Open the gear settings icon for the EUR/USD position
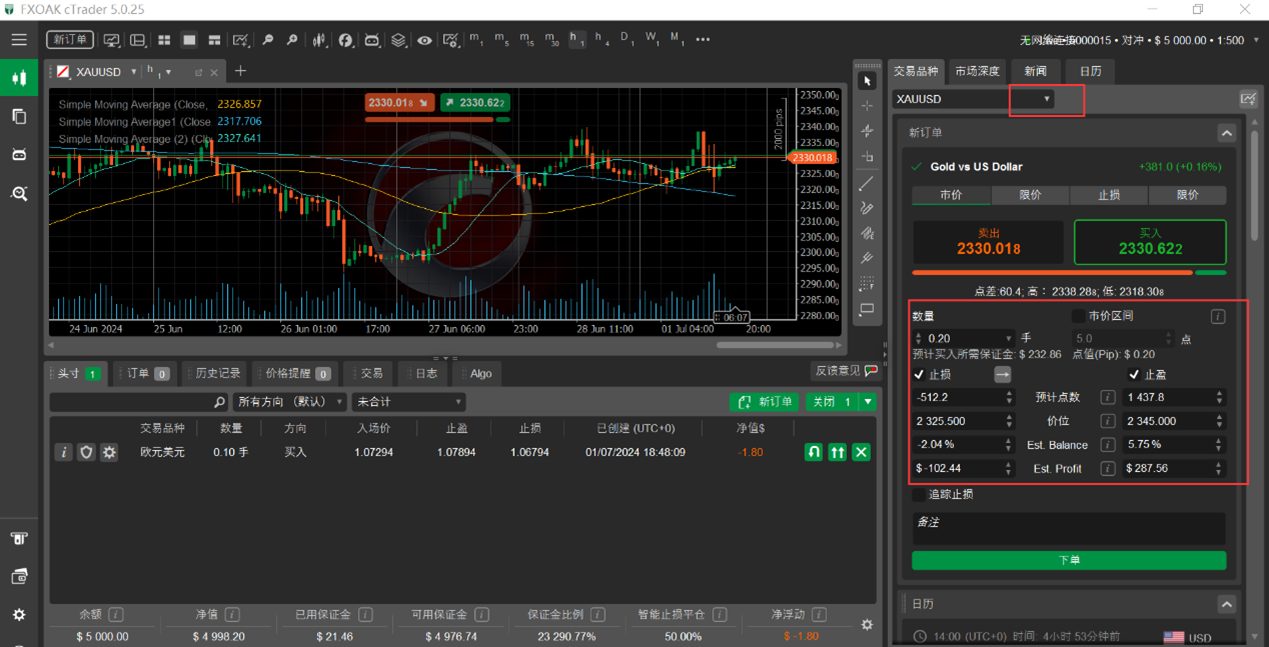 (x=109, y=452)
